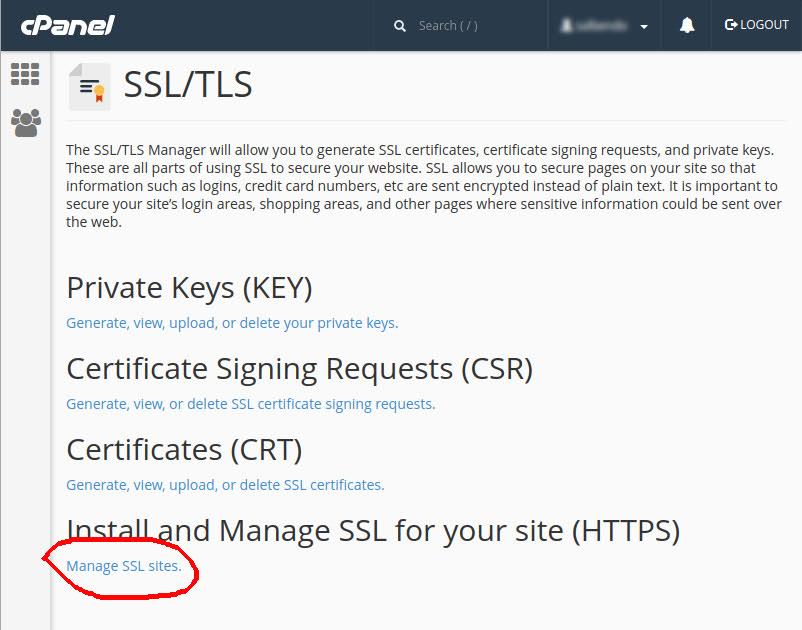Click the SSL/TLS page title
The width and height of the screenshot is (802, 630).
[188, 84]
